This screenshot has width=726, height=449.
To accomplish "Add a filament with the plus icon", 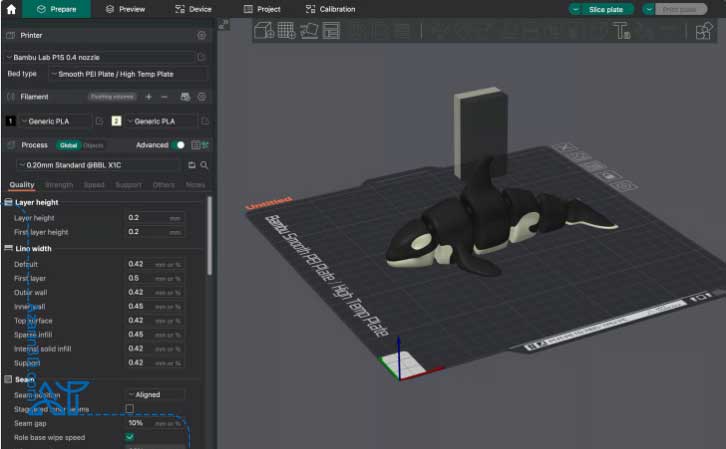I will point(148,97).
